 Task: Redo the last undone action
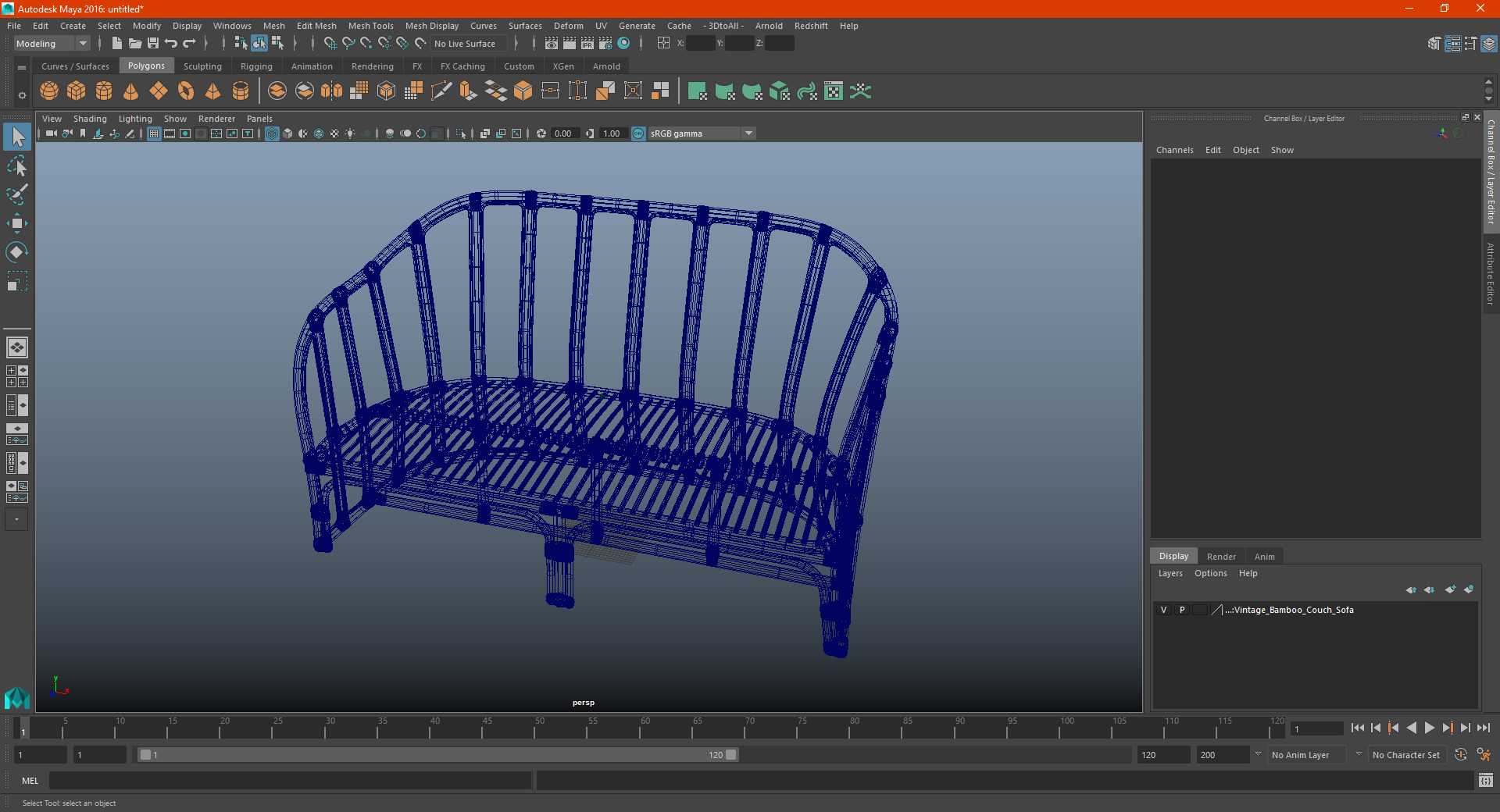190,44
